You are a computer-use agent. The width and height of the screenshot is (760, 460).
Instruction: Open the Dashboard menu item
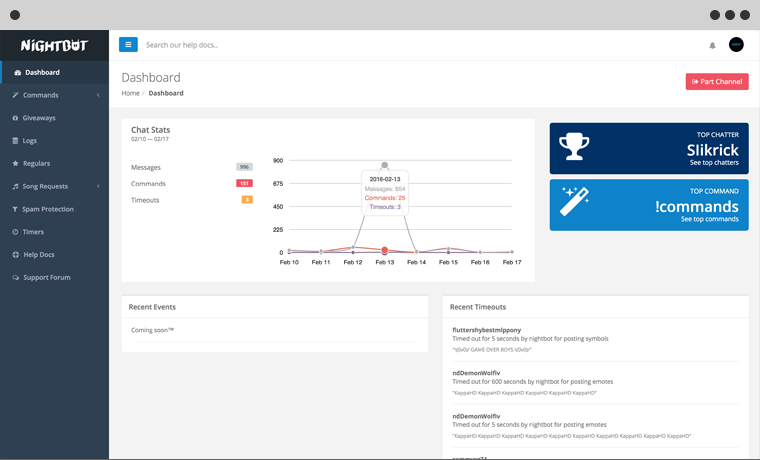click(x=54, y=72)
